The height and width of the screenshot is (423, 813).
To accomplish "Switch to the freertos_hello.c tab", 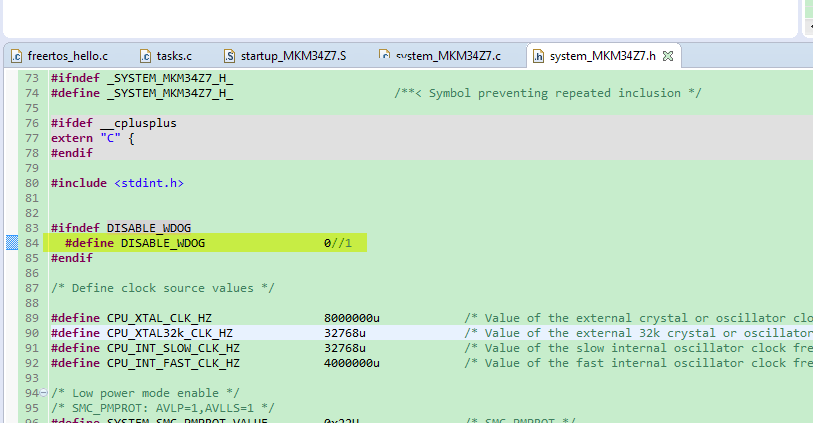I will click(x=67, y=56).
